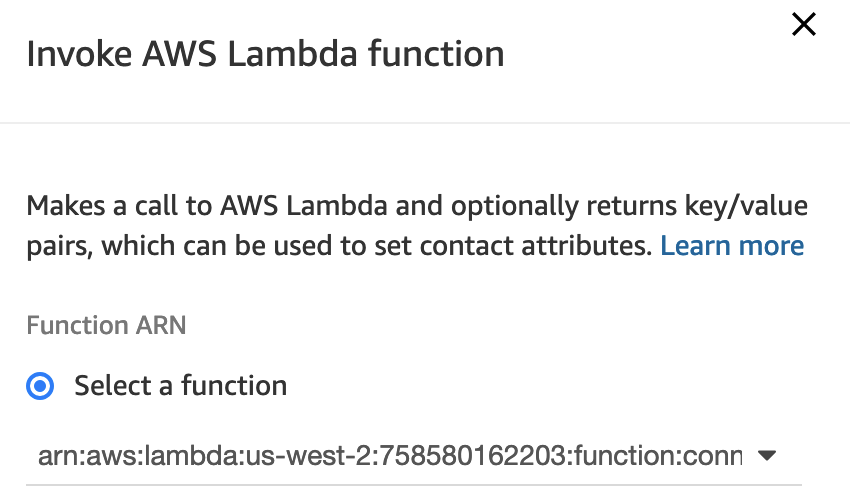Close the Invoke AWS Lambda function panel
Image resolution: width=850 pixels, height=504 pixels.
coord(804,26)
